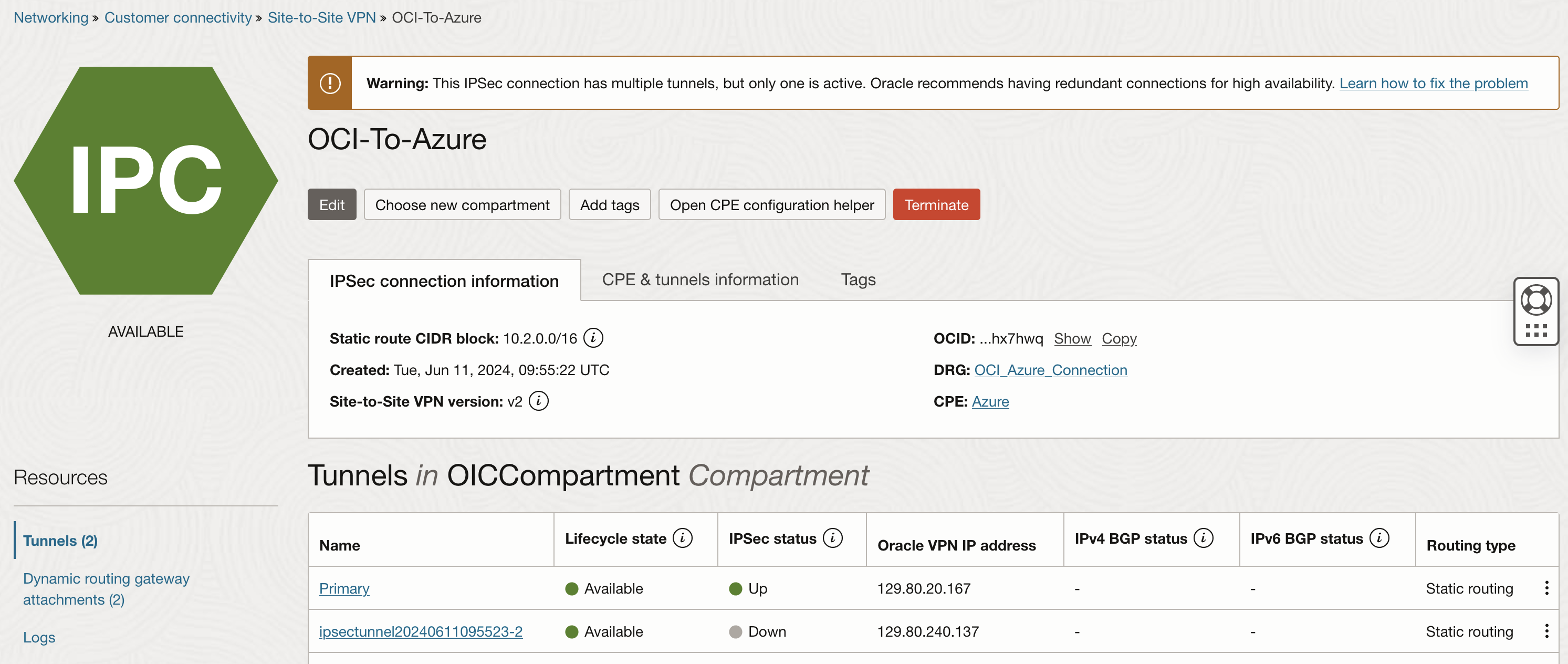Click the Edit button
The height and width of the screenshot is (664, 1568).
coord(332,205)
